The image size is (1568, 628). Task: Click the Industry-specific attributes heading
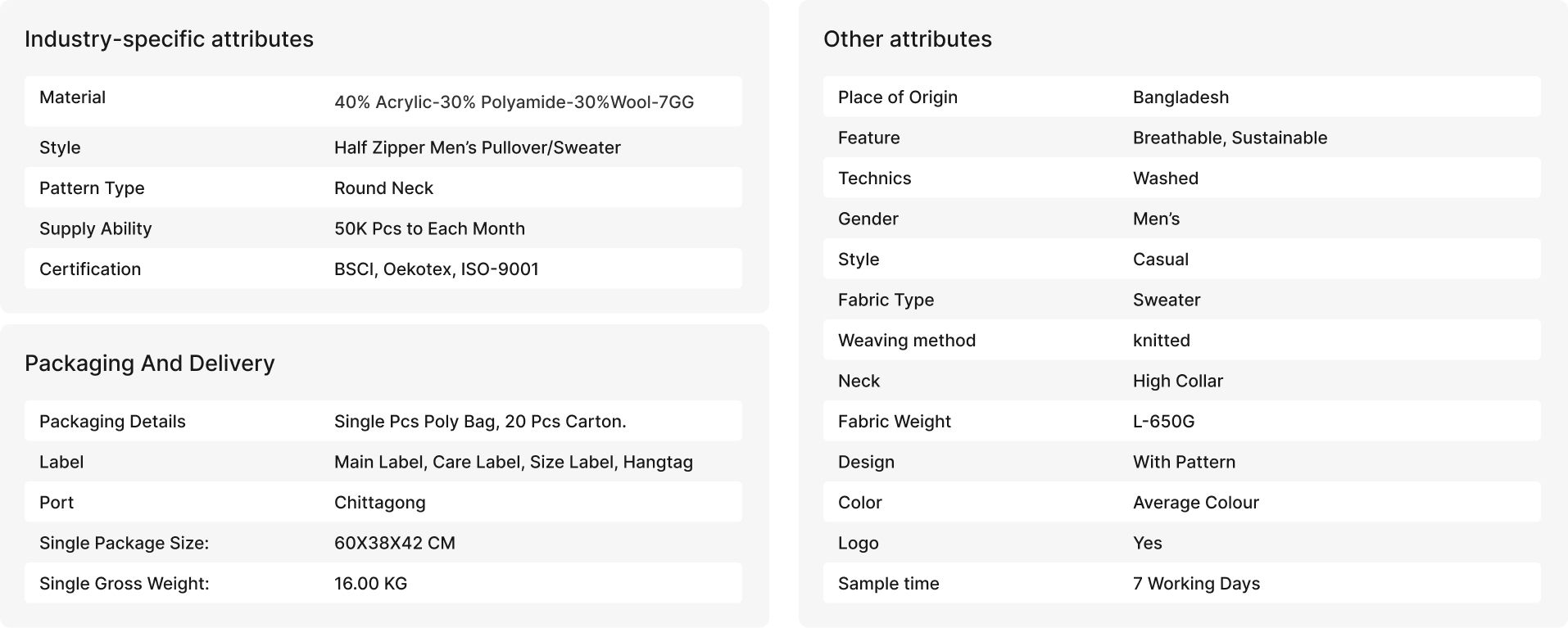click(169, 39)
